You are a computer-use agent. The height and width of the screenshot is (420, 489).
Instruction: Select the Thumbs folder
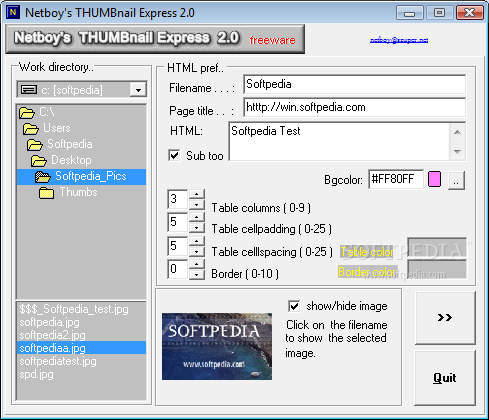(81, 192)
